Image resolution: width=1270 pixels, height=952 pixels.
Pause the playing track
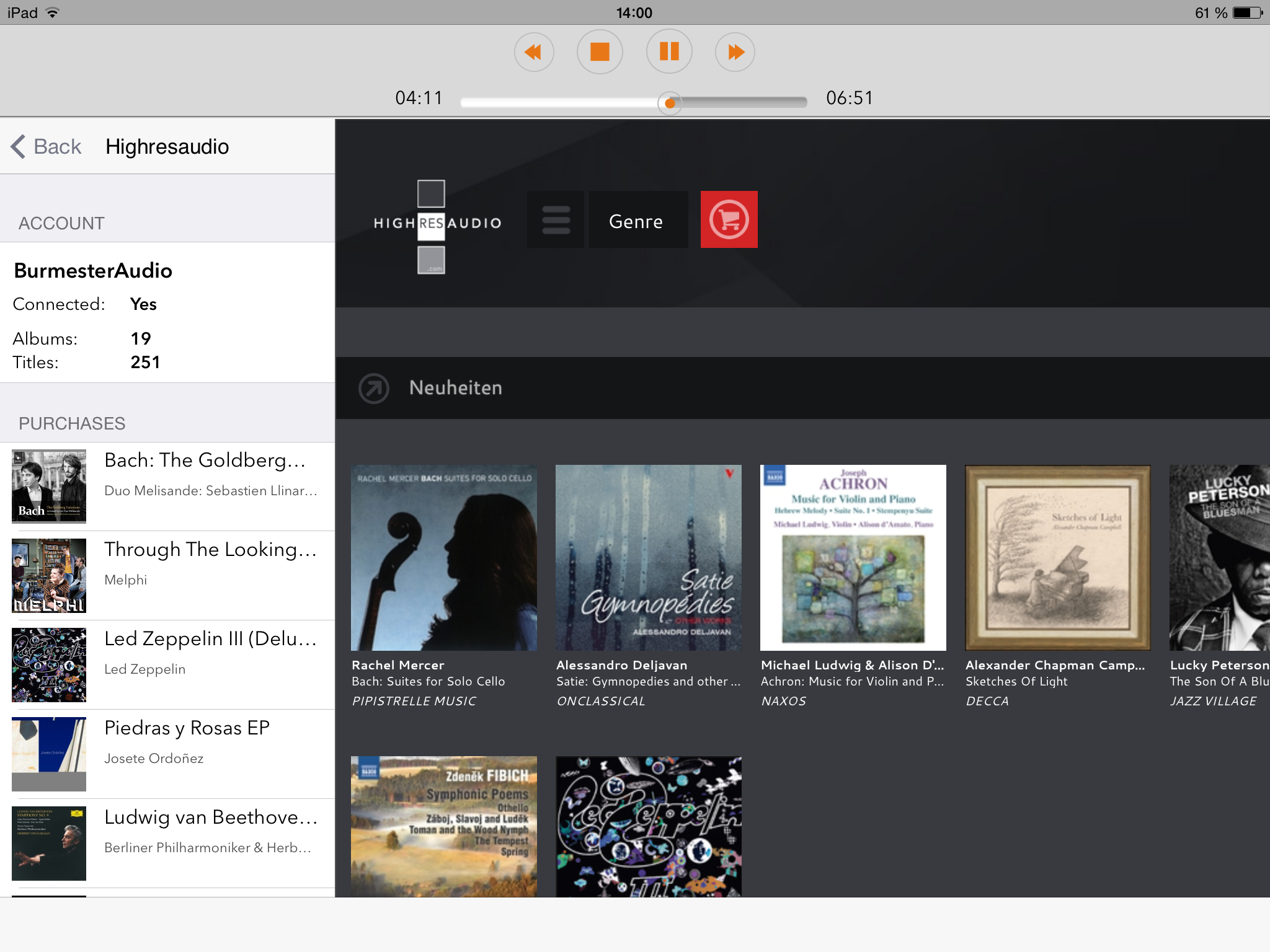(669, 52)
